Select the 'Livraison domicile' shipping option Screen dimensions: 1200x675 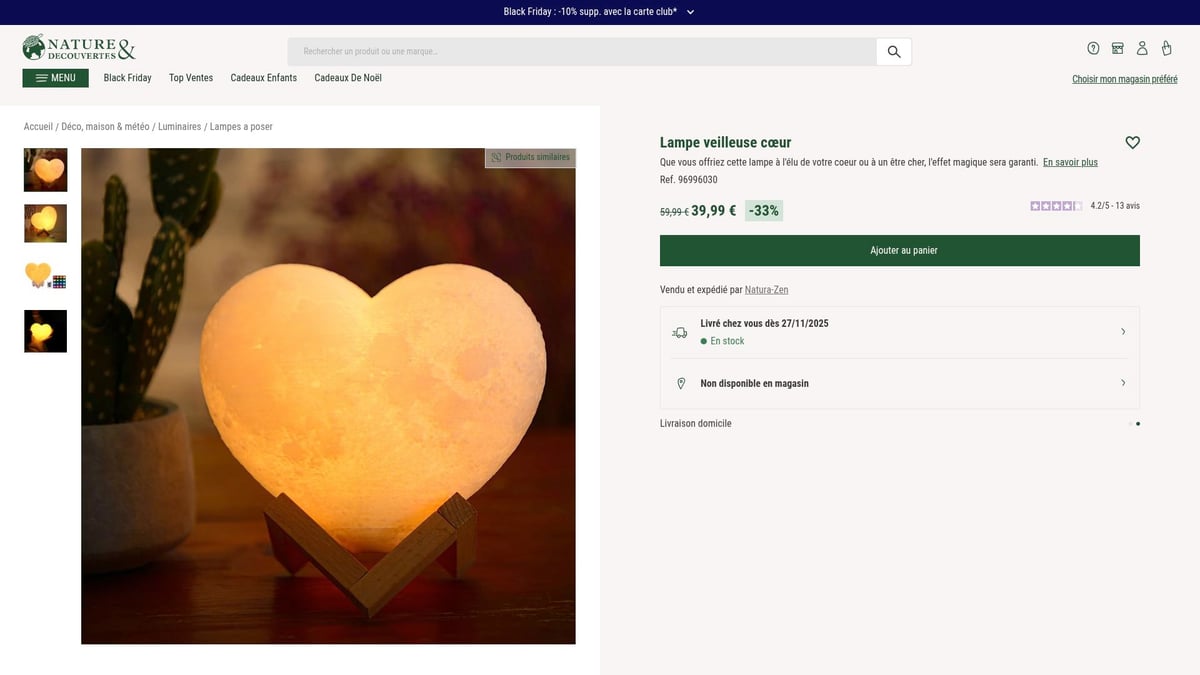point(694,423)
